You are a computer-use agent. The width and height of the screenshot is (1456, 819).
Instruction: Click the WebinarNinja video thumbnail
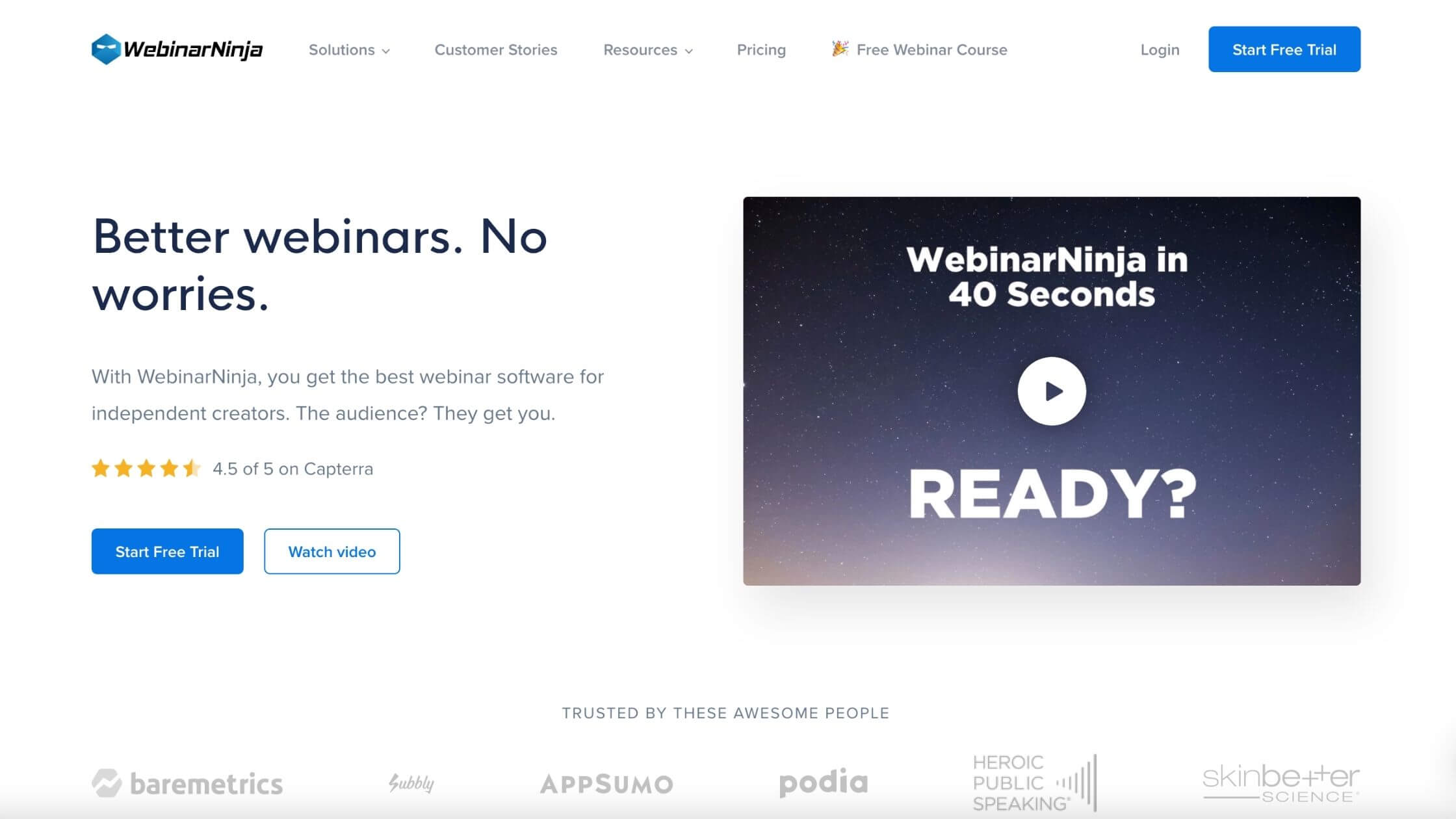[1052, 391]
